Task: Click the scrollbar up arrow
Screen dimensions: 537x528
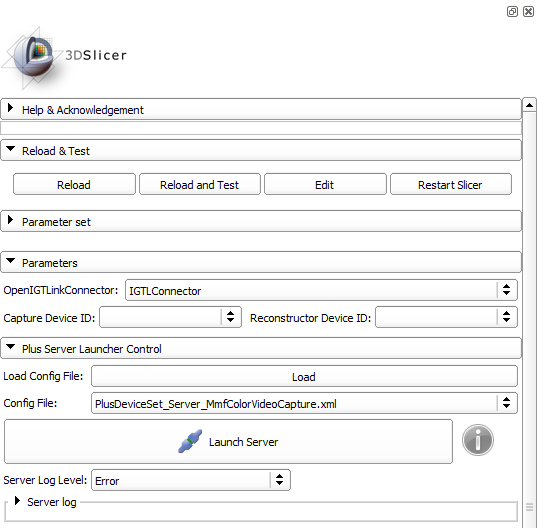Action: click(x=529, y=105)
